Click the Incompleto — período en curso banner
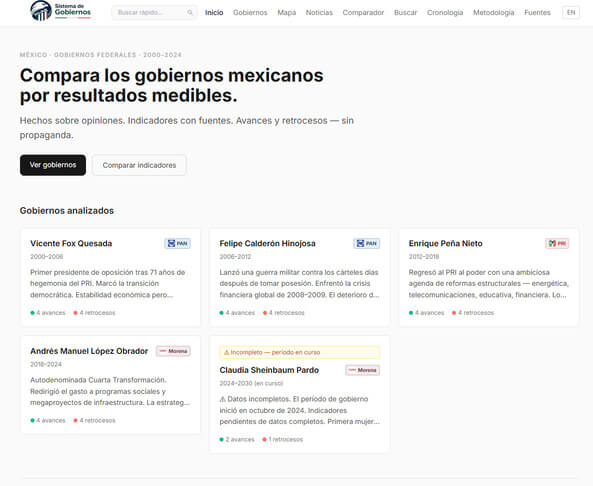Viewport: 593px width, 486px height. point(300,352)
